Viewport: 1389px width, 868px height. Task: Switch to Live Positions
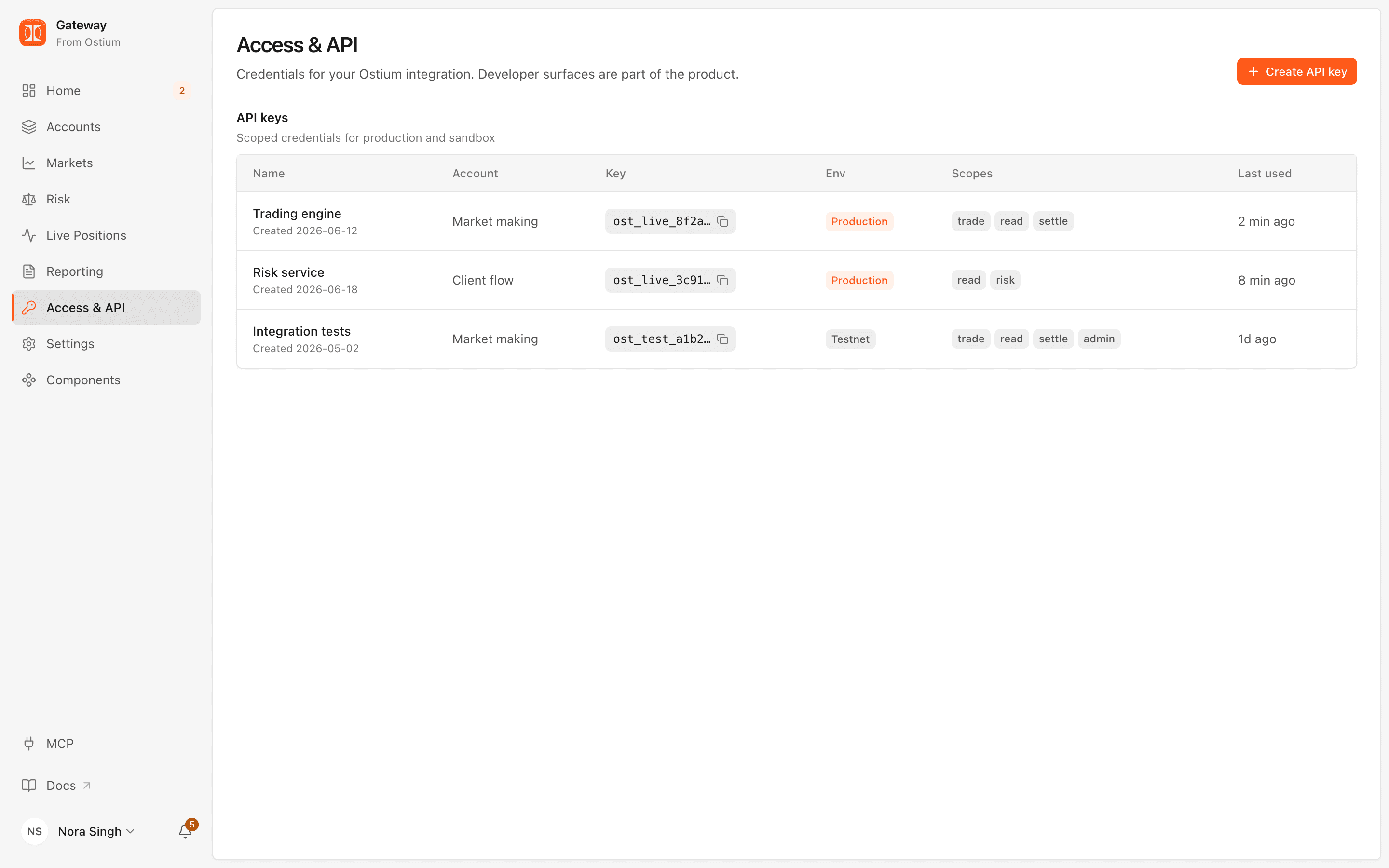click(106, 235)
